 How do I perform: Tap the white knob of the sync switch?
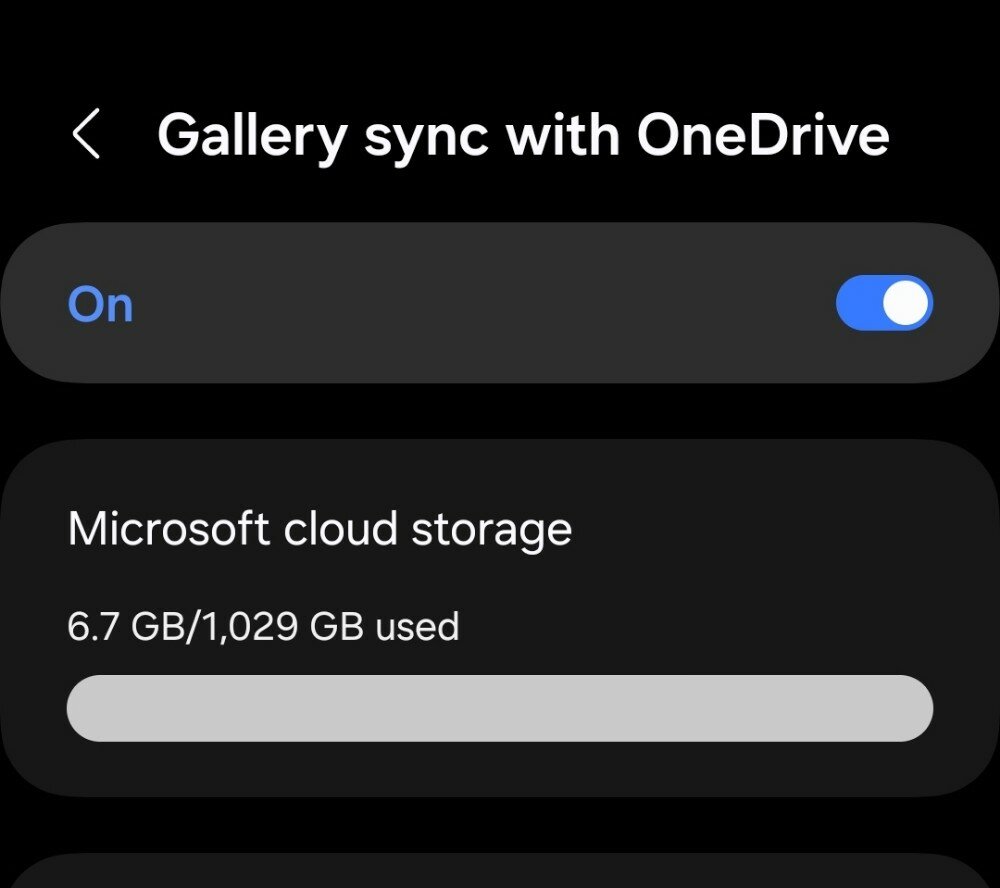click(x=906, y=303)
